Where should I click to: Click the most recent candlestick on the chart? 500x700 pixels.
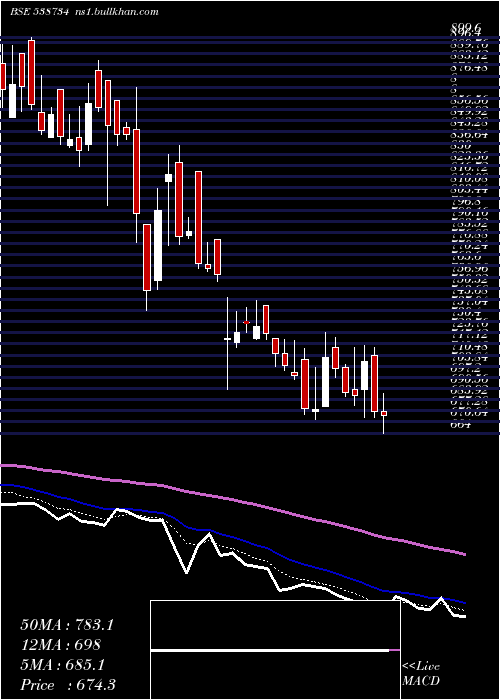coord(383,413)
